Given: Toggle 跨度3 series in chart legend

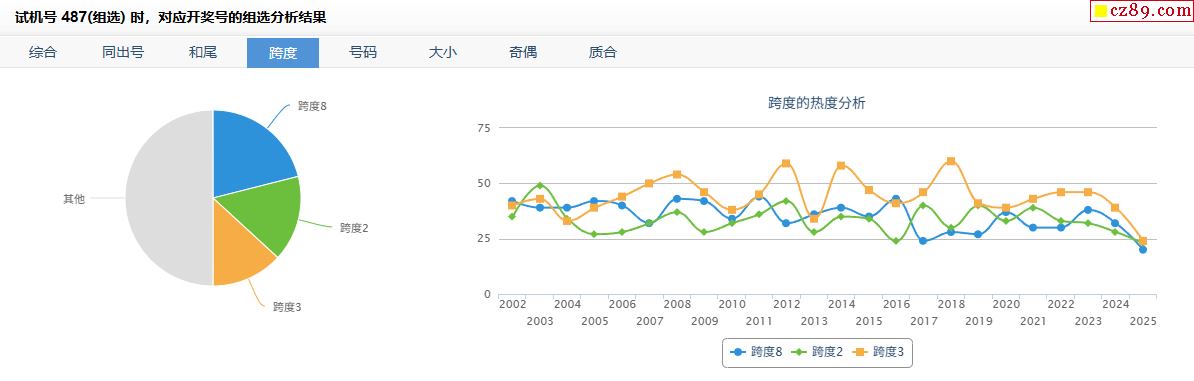Looking at the screenshot, I should coord(878,352).
